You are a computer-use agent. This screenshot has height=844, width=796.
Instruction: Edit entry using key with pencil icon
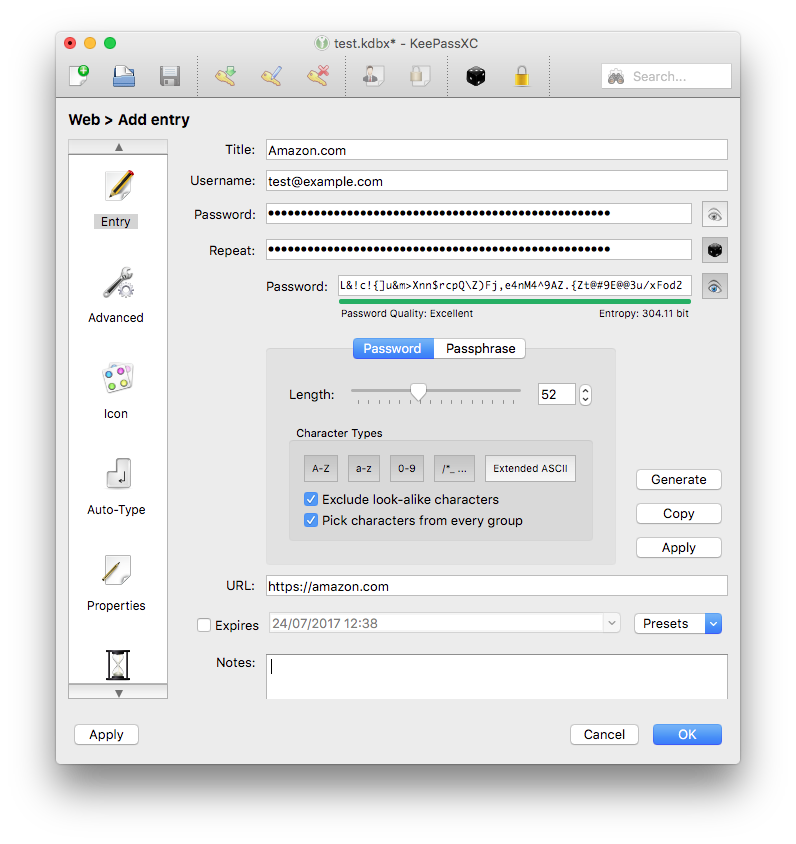click(272, 76)
